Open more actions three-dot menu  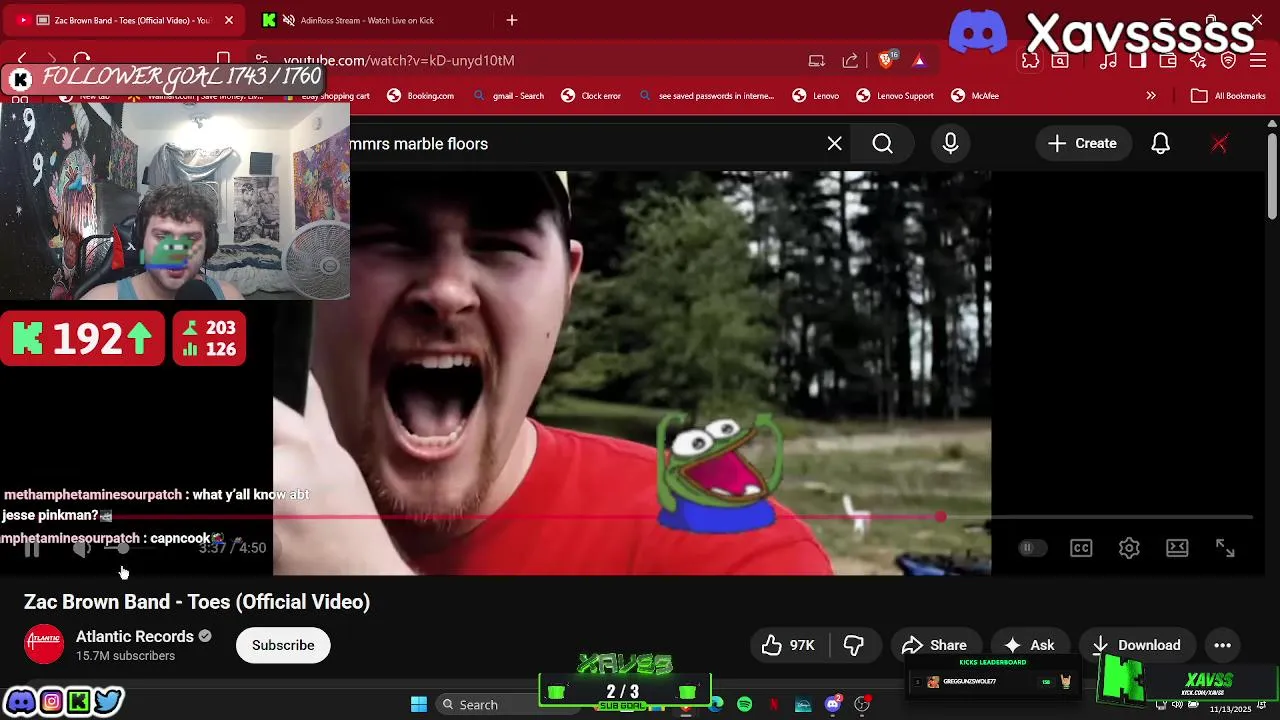[1222, 645]
